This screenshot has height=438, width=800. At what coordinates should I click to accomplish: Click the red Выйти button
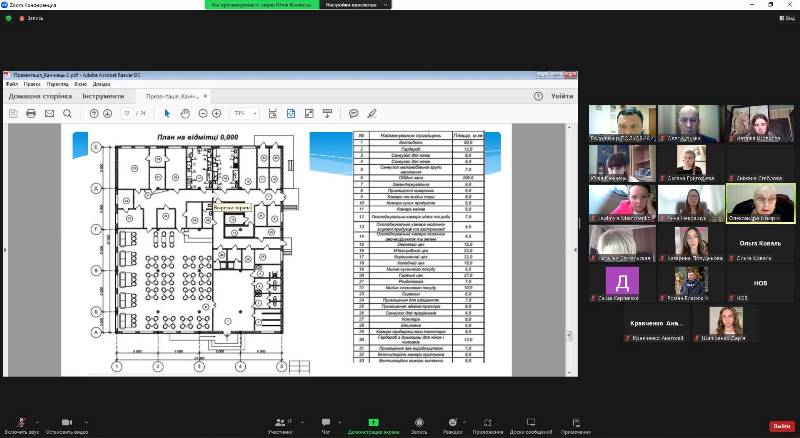coord(780,425)
